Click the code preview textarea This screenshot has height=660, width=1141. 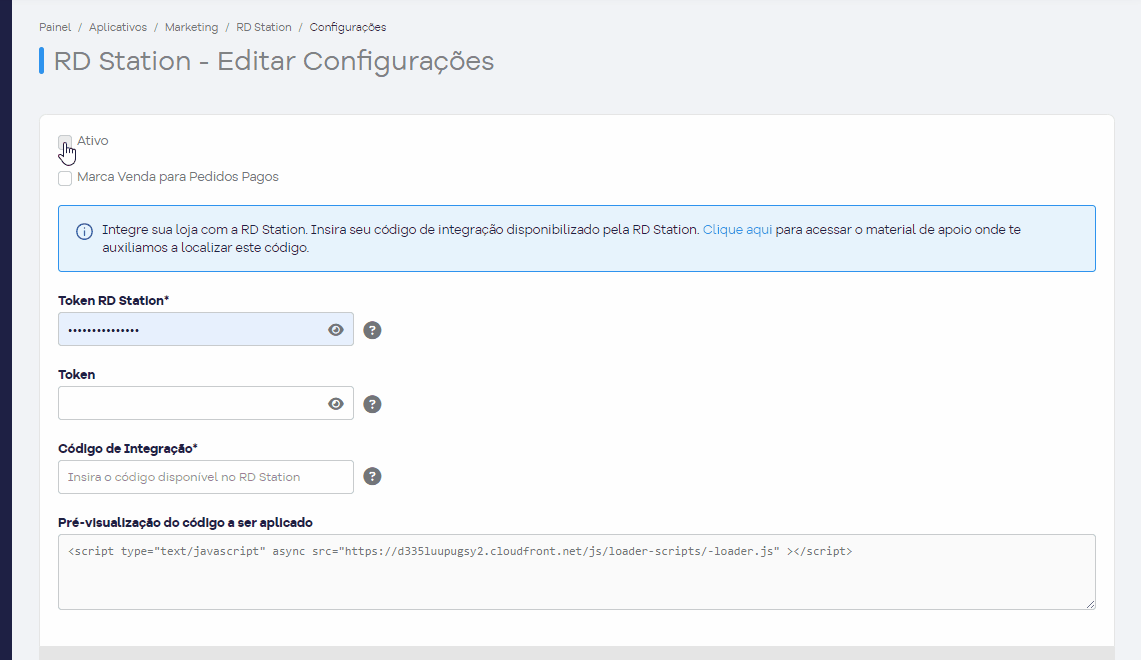[577, 572]
